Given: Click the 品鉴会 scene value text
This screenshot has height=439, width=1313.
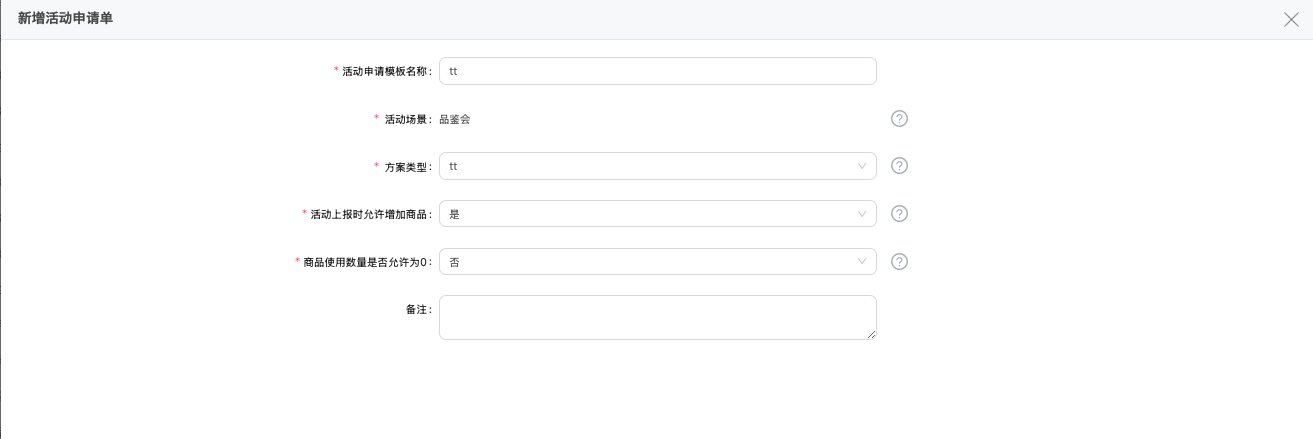Looking at the screenshot, I should pyautogui.click(x=455, y=119).
